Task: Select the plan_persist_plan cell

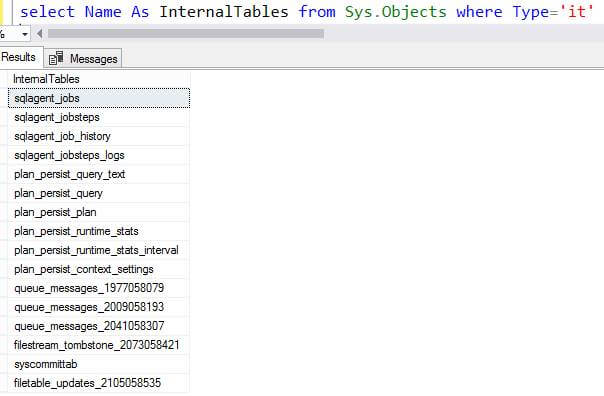Action: coord(99,212)
